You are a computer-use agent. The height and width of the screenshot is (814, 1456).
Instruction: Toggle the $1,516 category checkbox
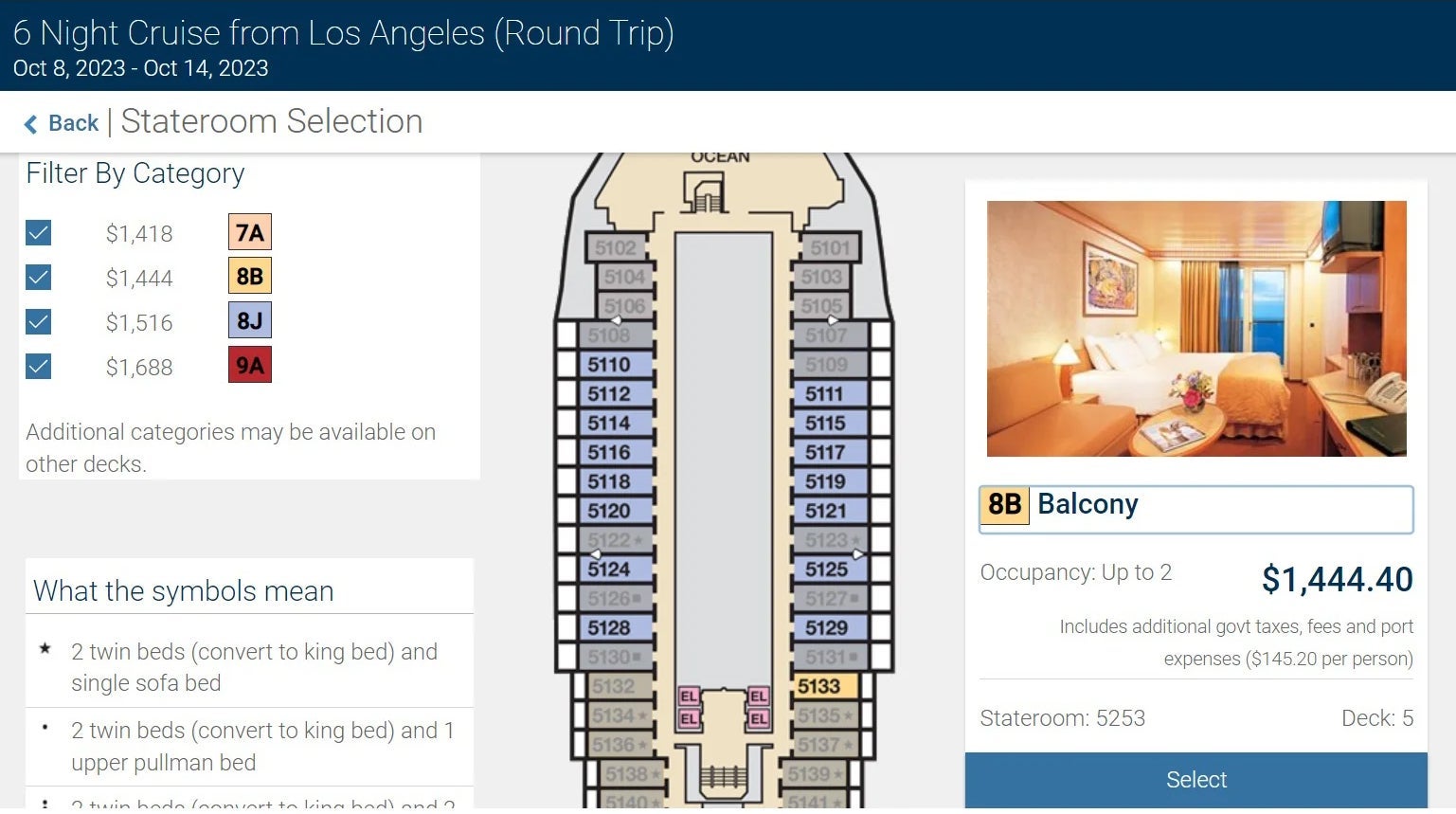pos(39,322)
